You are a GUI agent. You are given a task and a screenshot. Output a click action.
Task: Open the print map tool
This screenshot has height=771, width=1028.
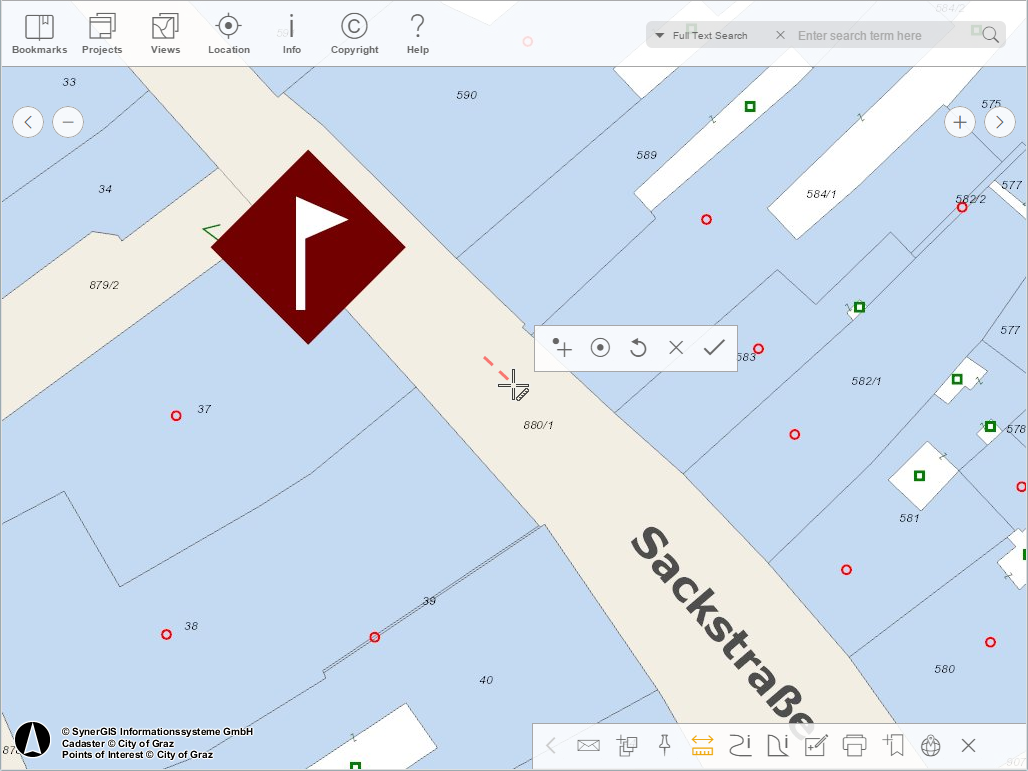855,745
